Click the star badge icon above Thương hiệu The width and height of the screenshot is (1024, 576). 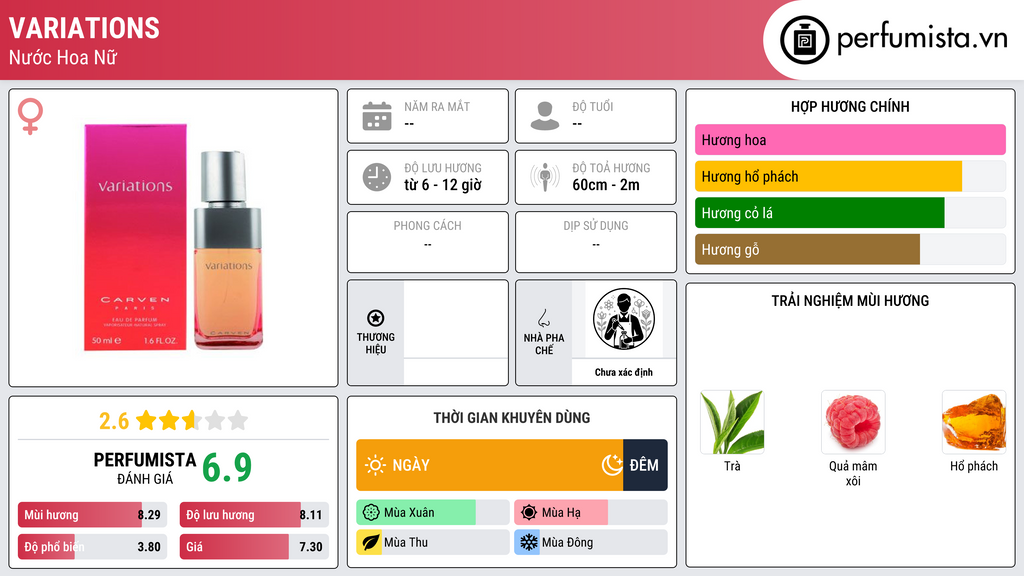point(376,318)
